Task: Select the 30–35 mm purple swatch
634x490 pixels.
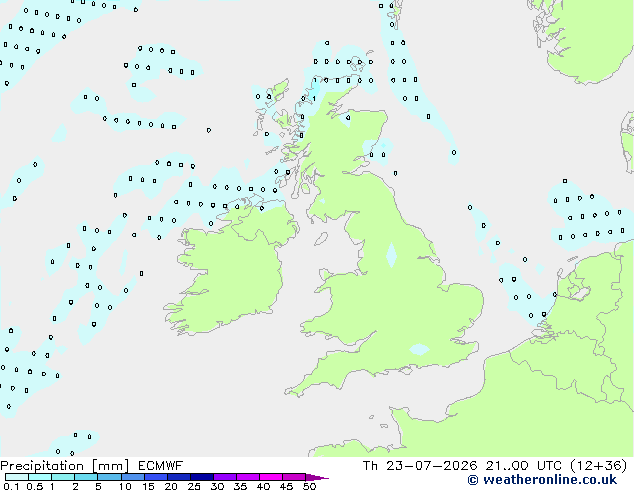Action: point(224,477)
